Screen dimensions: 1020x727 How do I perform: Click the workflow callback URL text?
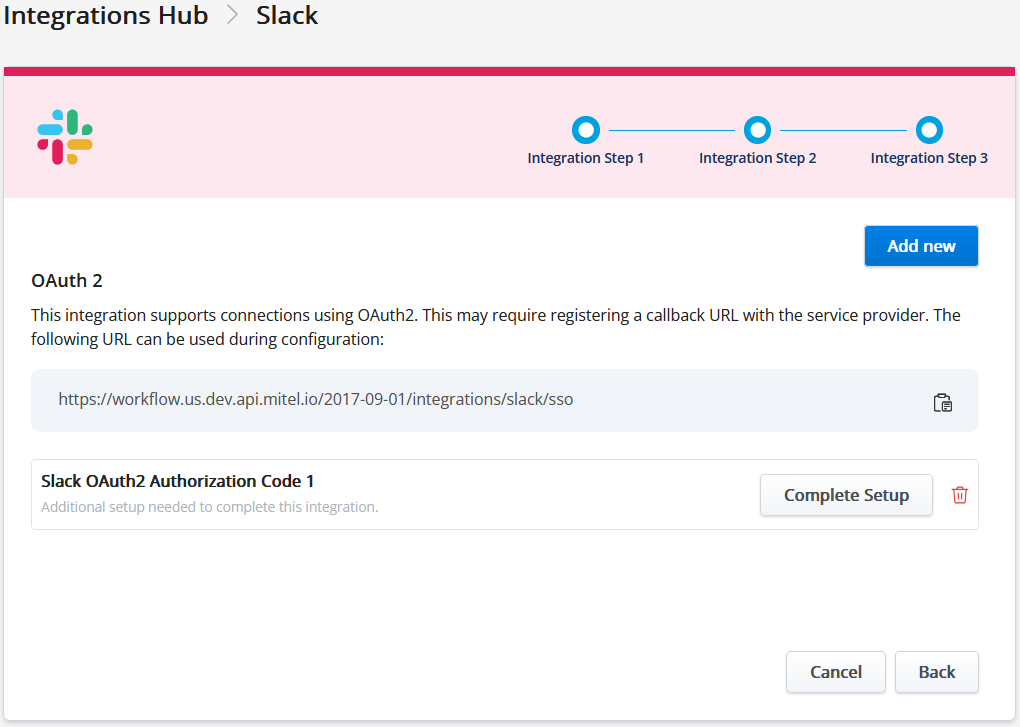pos(315,399)
